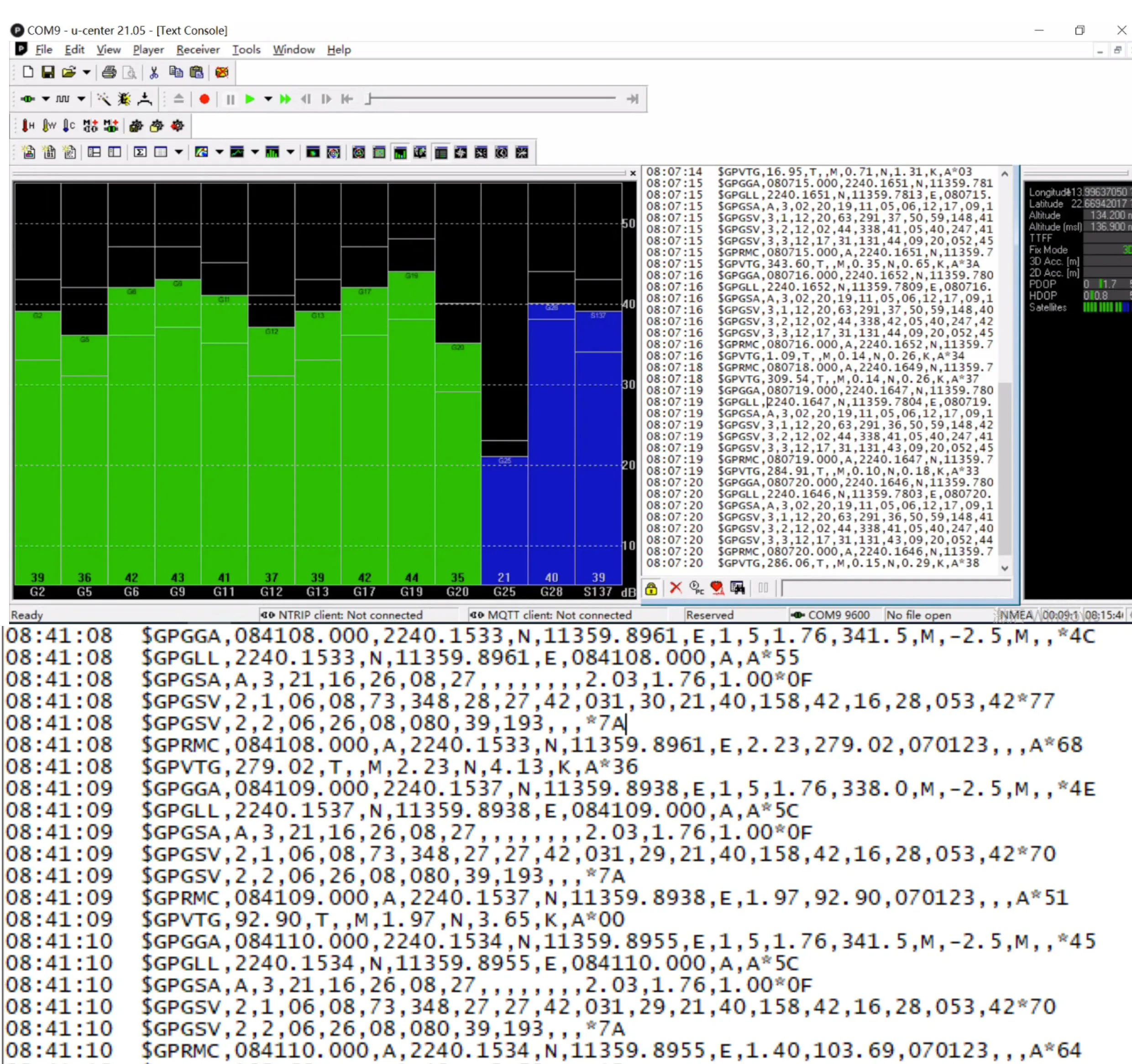The image size is (1132, 1064).
Task: Open the Receiver menu
Action: click(198, 50)
